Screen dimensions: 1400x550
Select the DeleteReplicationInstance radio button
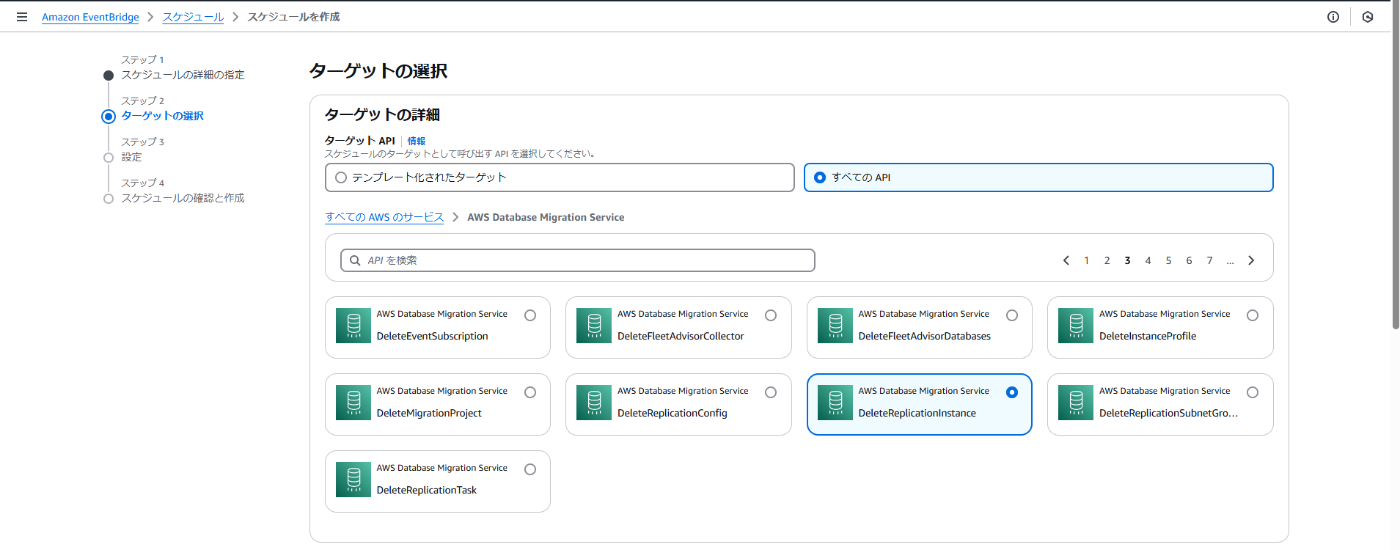coord(1012,392)
